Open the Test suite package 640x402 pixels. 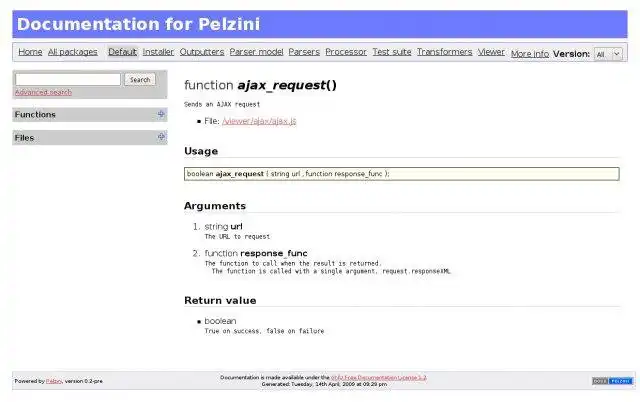coord(392,52)
